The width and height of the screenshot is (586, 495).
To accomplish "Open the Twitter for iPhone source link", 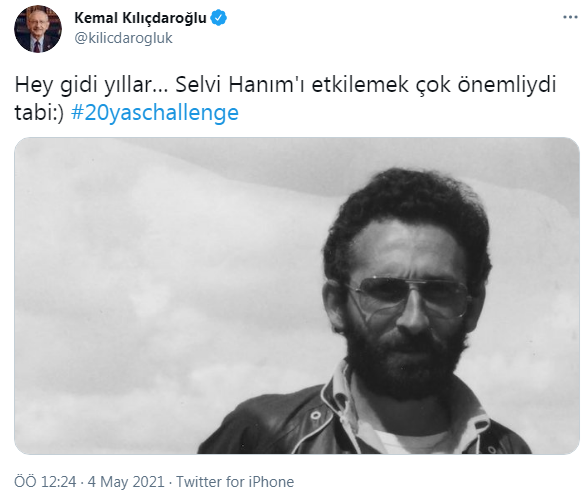I will click(235, 482).
